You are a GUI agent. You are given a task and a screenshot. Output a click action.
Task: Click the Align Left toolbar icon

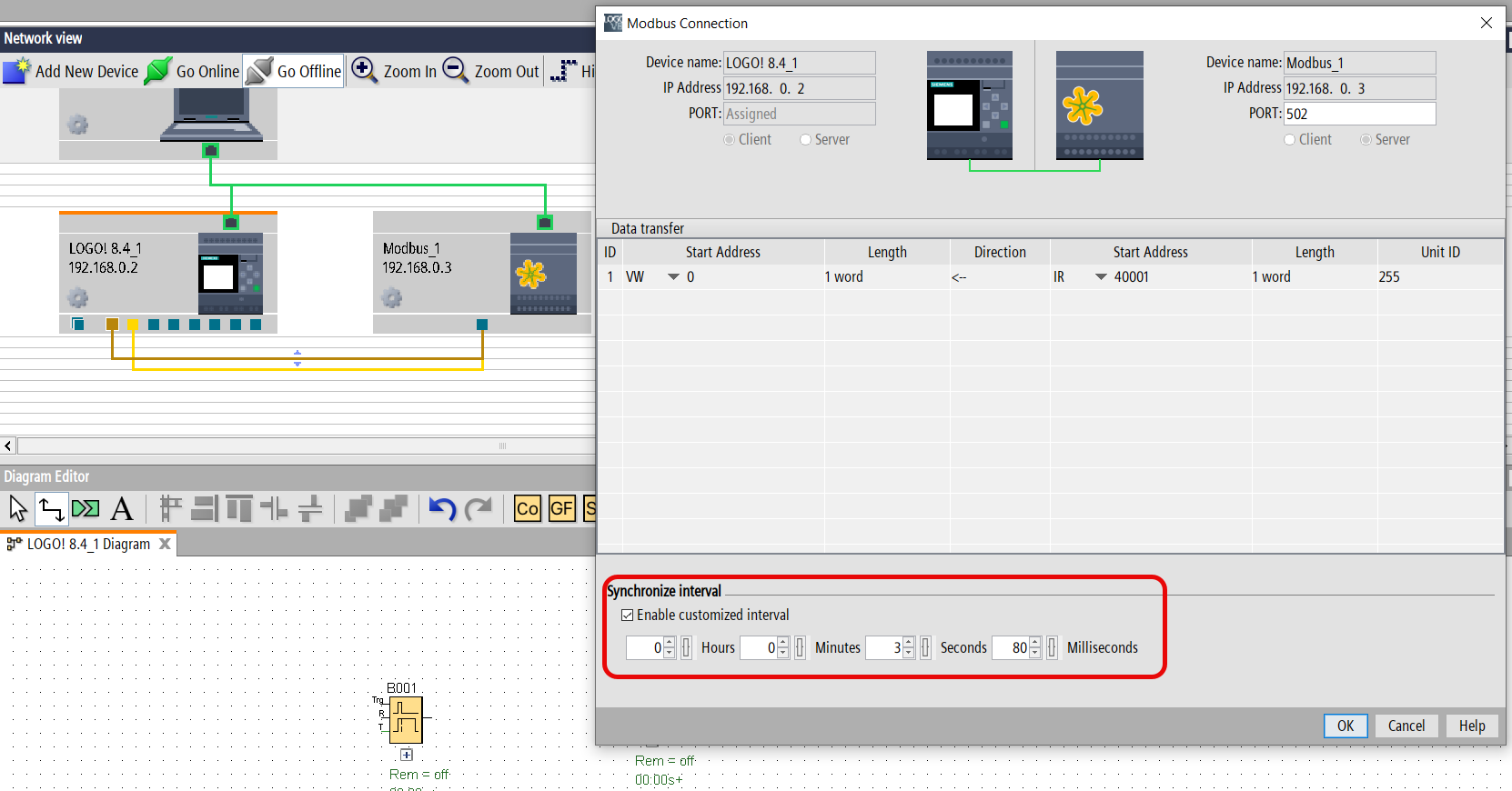point(170,509)
